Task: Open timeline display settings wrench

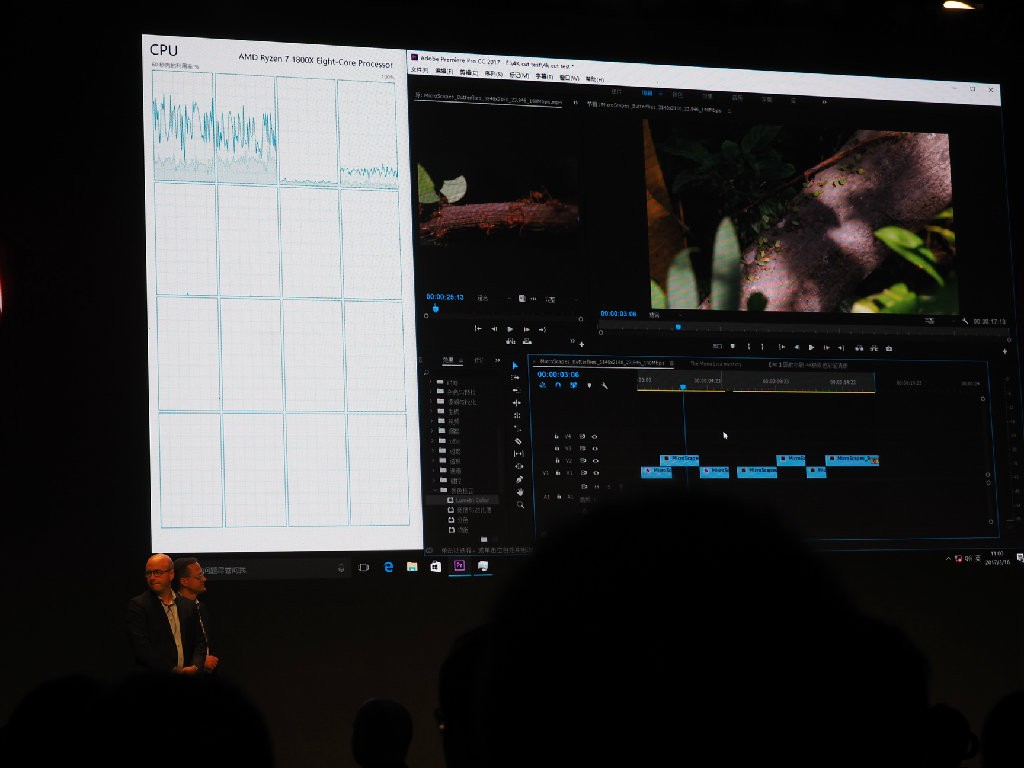Action: [x=605, y=386]
